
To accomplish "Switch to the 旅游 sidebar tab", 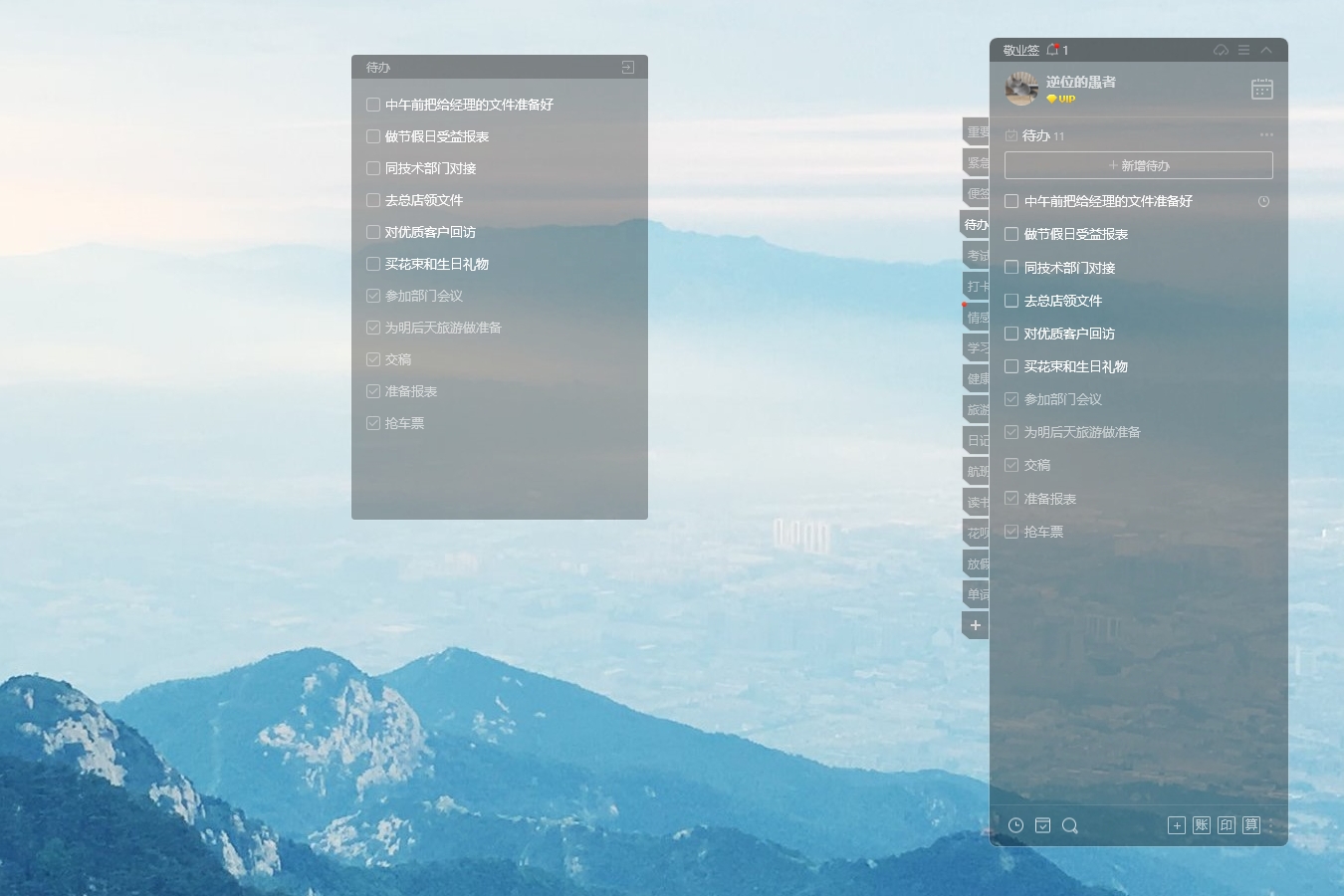I will pos(976,409).
